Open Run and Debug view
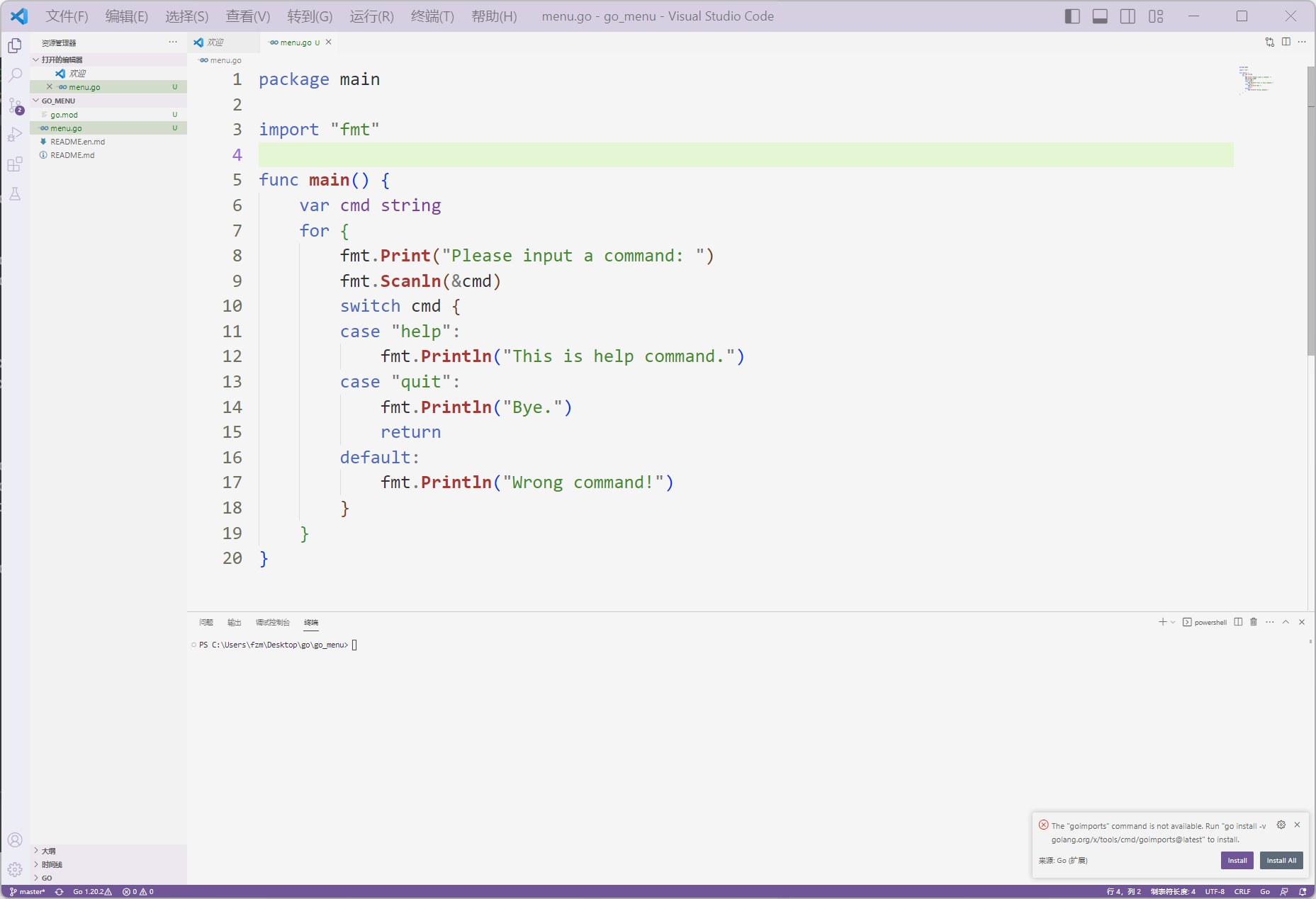Screen dimensions: 1316x899 (15, 135)
